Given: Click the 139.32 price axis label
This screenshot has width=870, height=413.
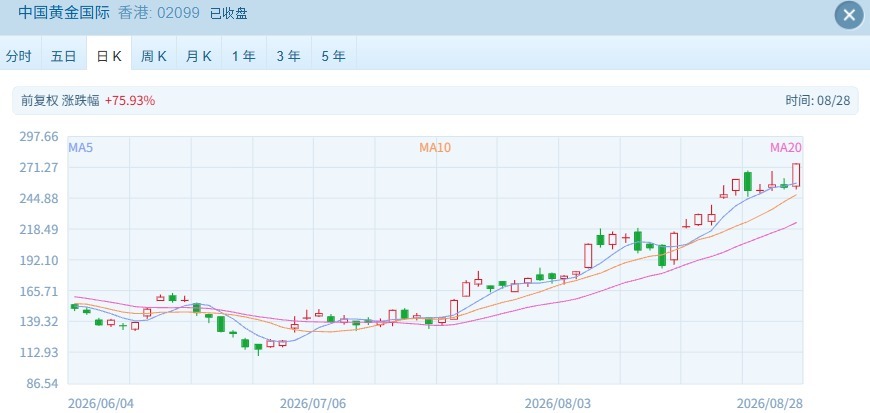Looking at the screenshot, I should [x=39, y=321].
